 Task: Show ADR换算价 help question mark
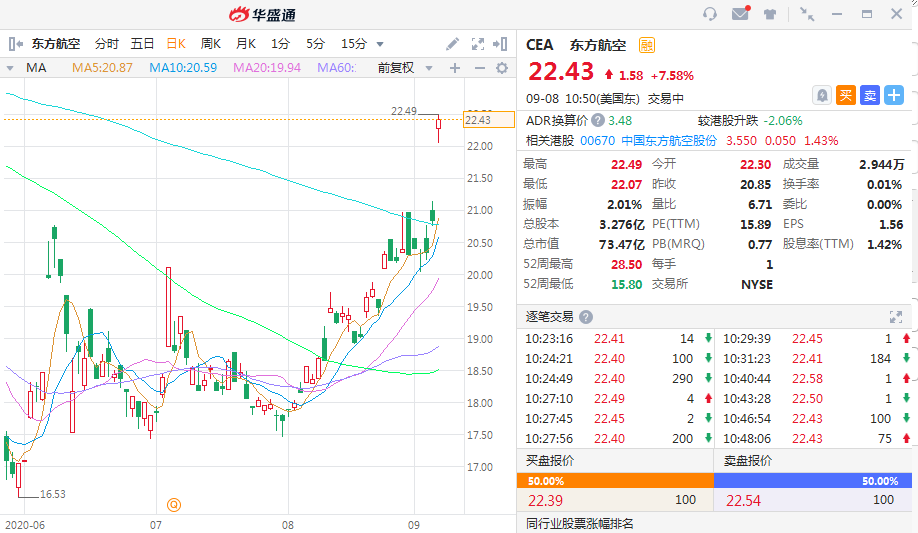[x=597, y=121]
